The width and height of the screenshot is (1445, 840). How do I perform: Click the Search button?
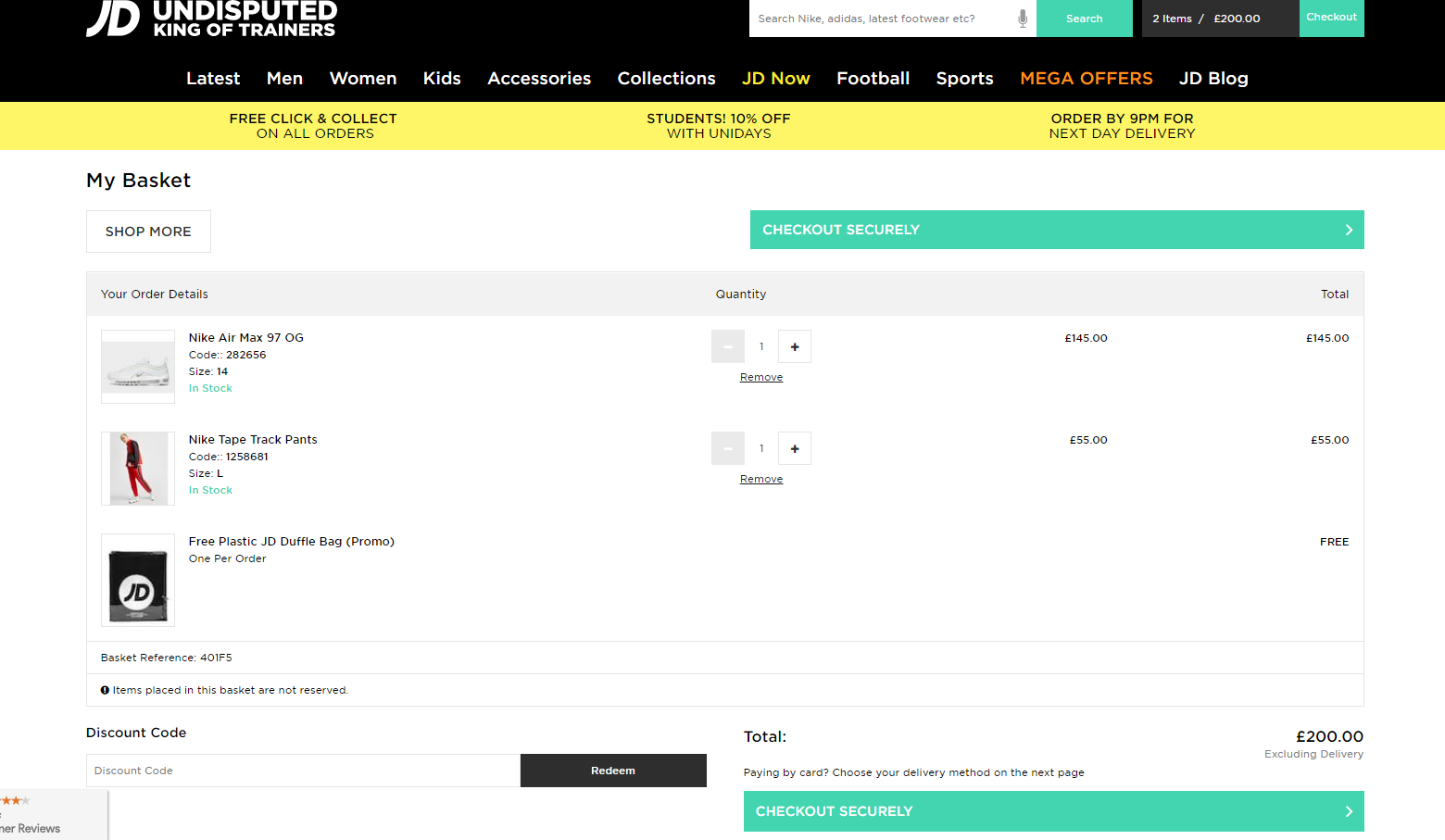[1085, 19]
